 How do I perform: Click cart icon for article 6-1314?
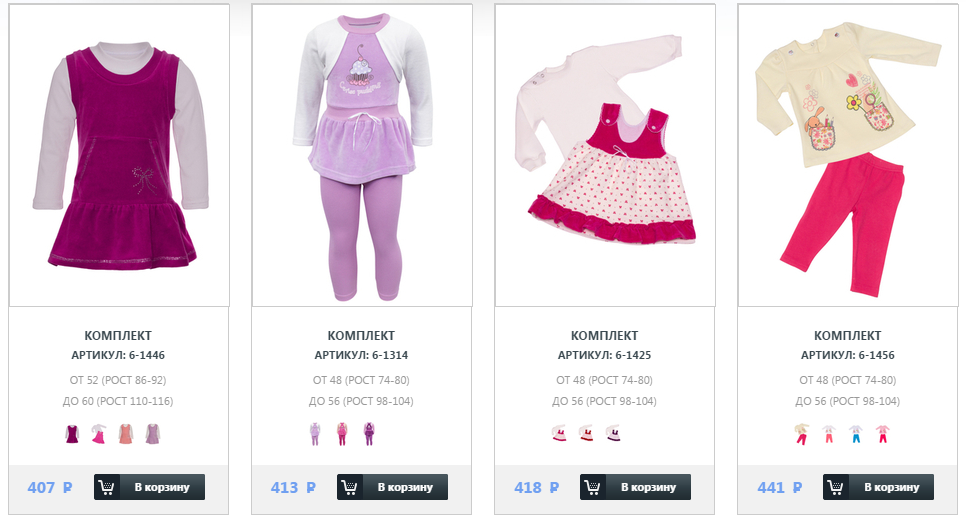tap(350, 487)
